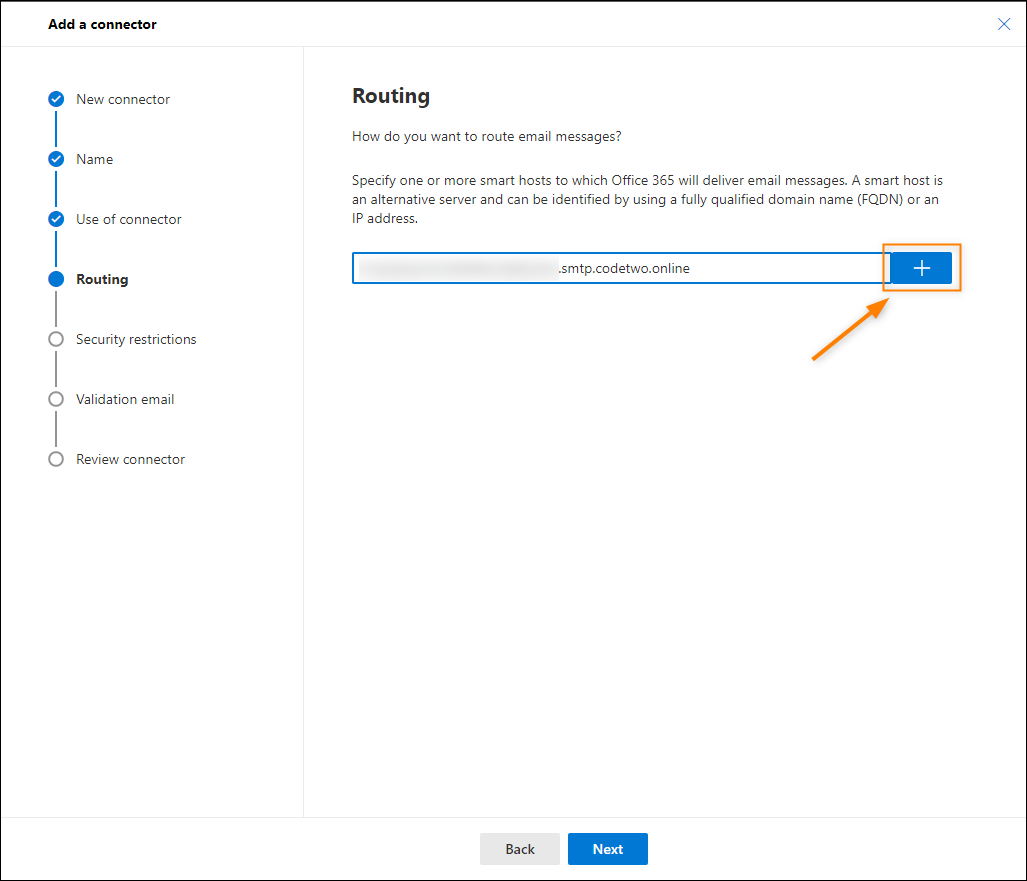Viewport: 1027px width, 881px height.
Task: Click the smart host input field
Action: [621, 268]
